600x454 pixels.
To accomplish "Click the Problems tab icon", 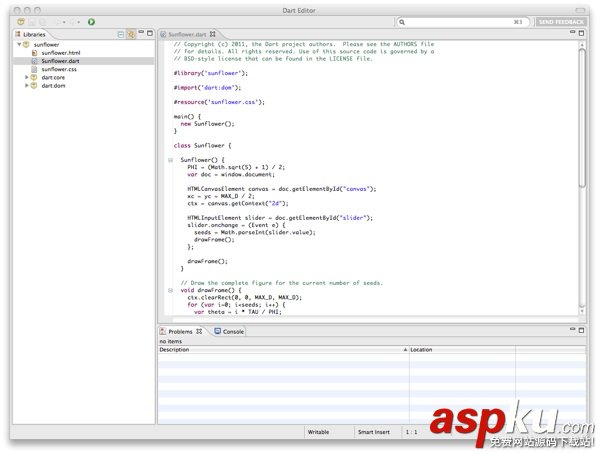I will pyautogui.click(x=163, y=332).
